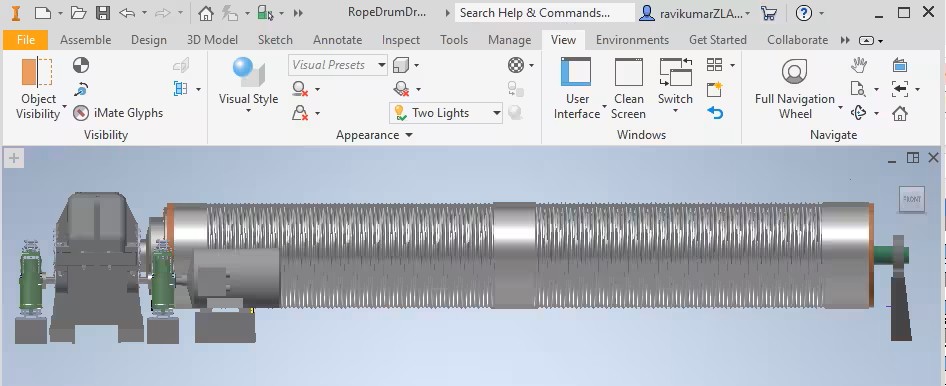Click the User Interface button
This screenshot has height=386, width=946.
[x=576, y=89]
